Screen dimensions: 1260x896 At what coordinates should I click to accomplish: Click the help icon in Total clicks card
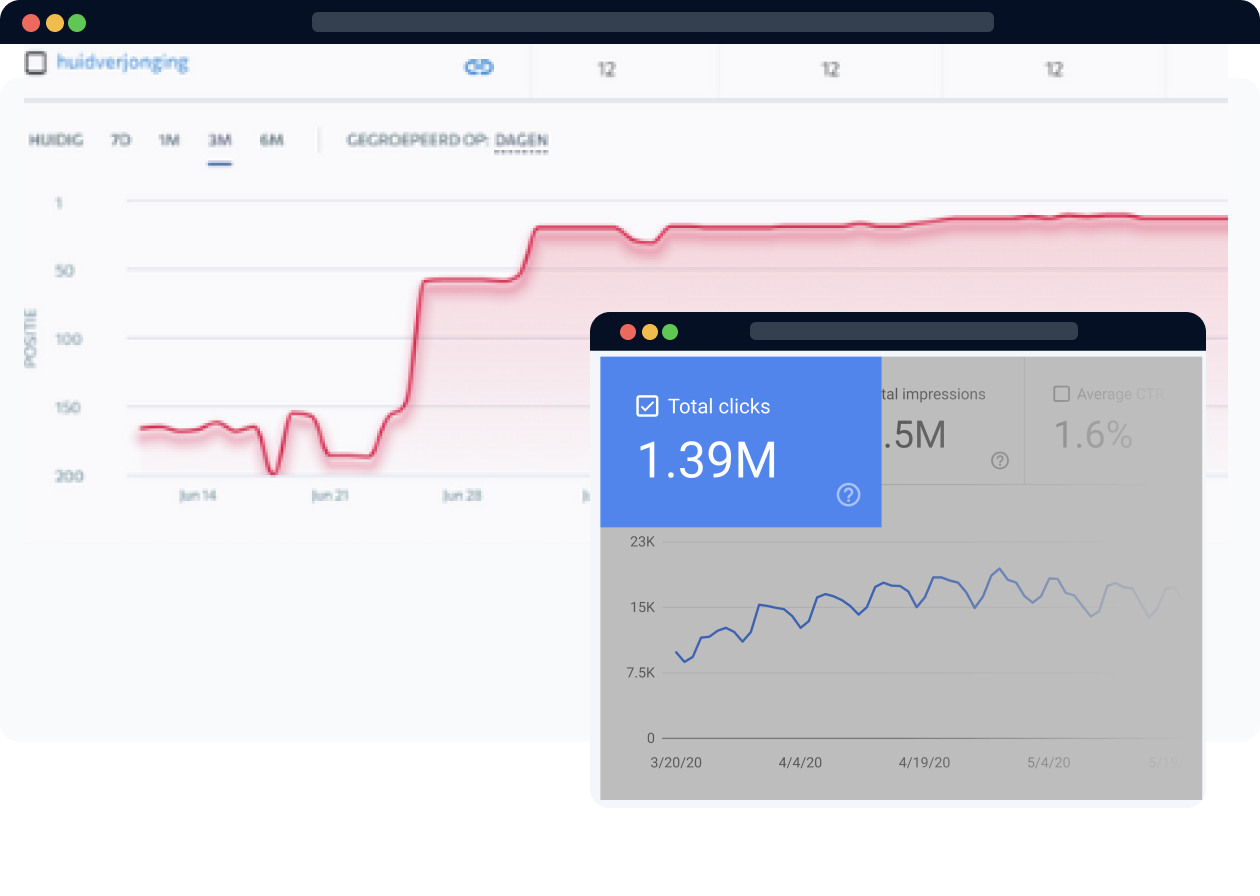pos(848,494)
